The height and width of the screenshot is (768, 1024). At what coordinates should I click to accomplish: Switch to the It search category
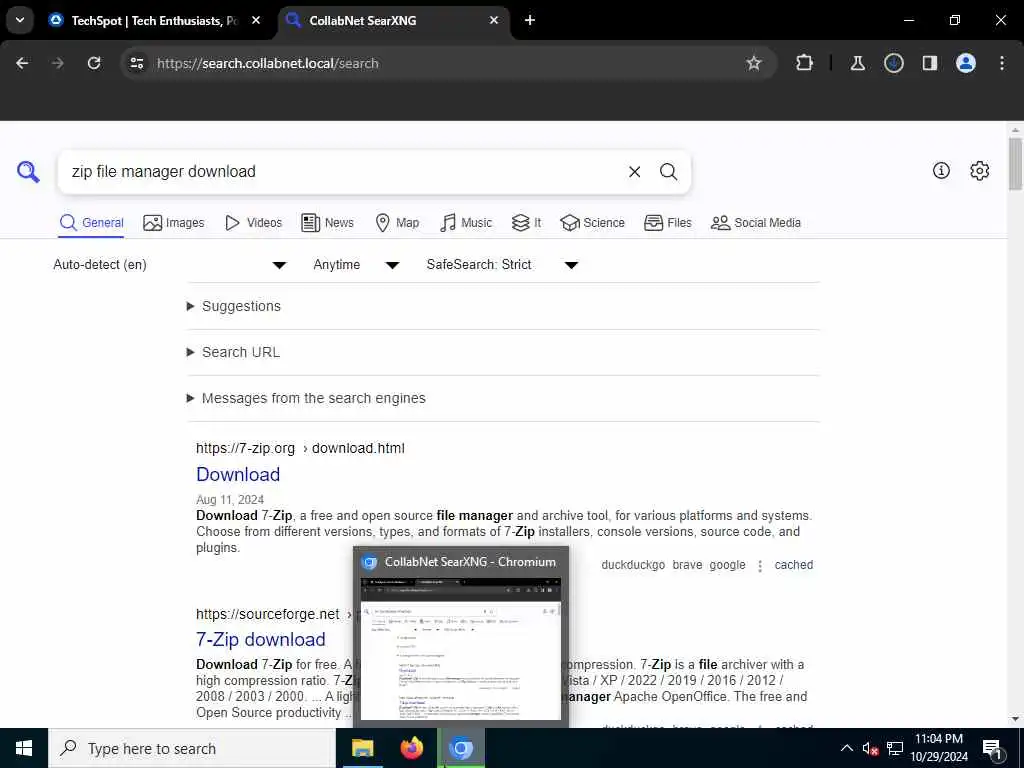[526, 223]
